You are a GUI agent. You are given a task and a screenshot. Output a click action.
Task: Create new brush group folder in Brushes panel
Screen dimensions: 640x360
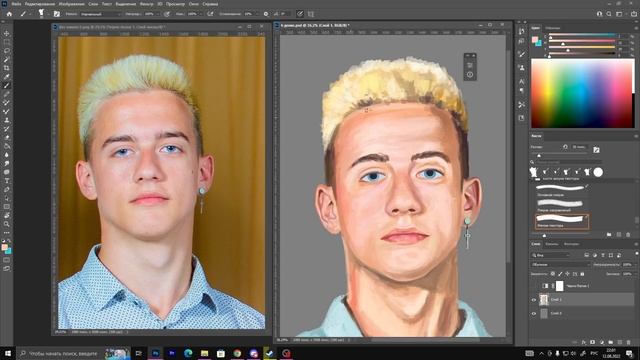coord(609,235)
